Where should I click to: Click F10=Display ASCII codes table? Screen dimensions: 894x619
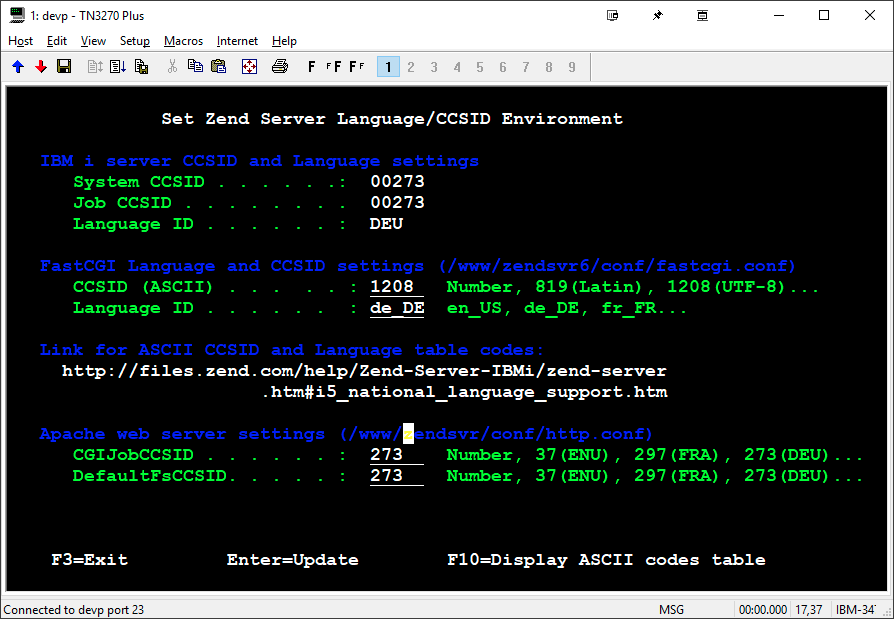pyautogui.click(x=606, y=560)
